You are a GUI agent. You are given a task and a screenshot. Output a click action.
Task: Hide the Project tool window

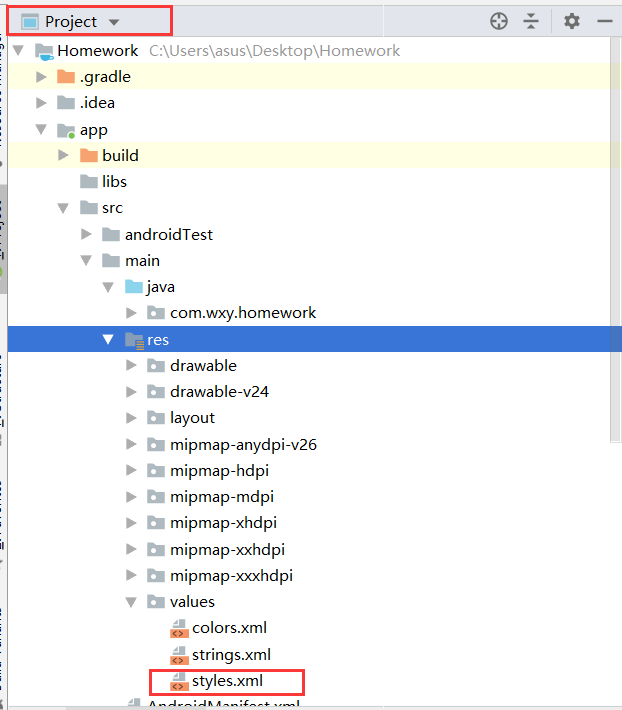pos(604,21)
